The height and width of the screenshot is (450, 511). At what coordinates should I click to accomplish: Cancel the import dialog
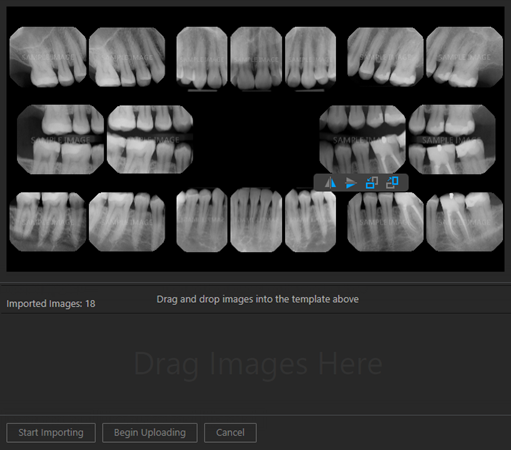click(230, 433)
